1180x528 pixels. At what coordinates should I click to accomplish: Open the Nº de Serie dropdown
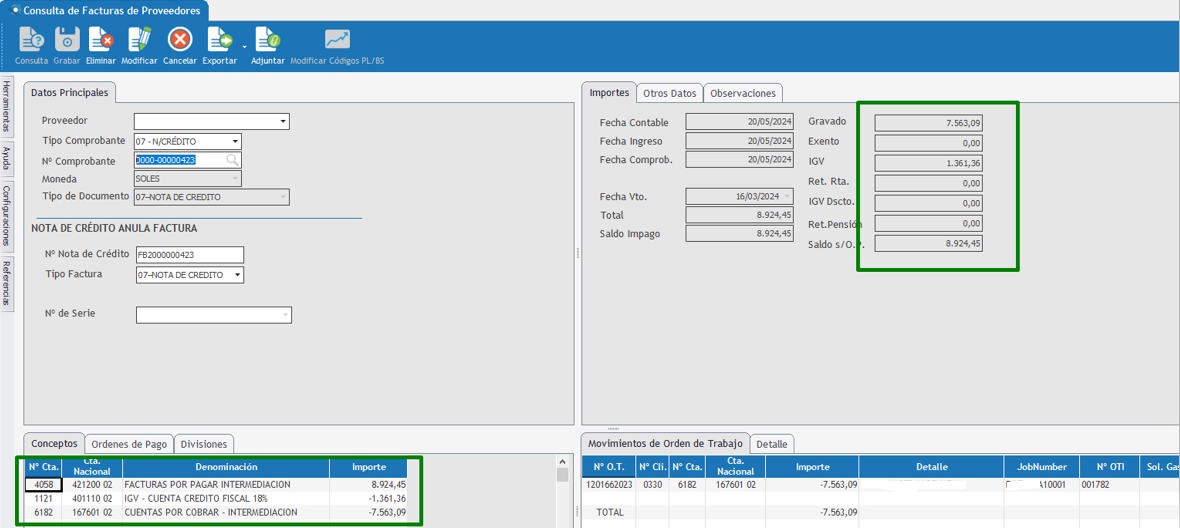[285, 315]
